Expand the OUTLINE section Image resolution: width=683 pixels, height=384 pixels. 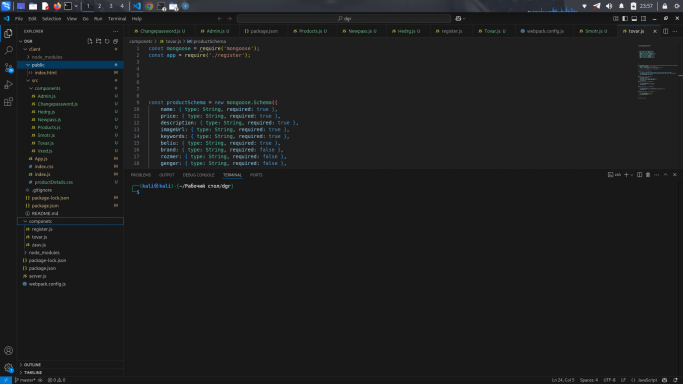[x=32, y=364]
